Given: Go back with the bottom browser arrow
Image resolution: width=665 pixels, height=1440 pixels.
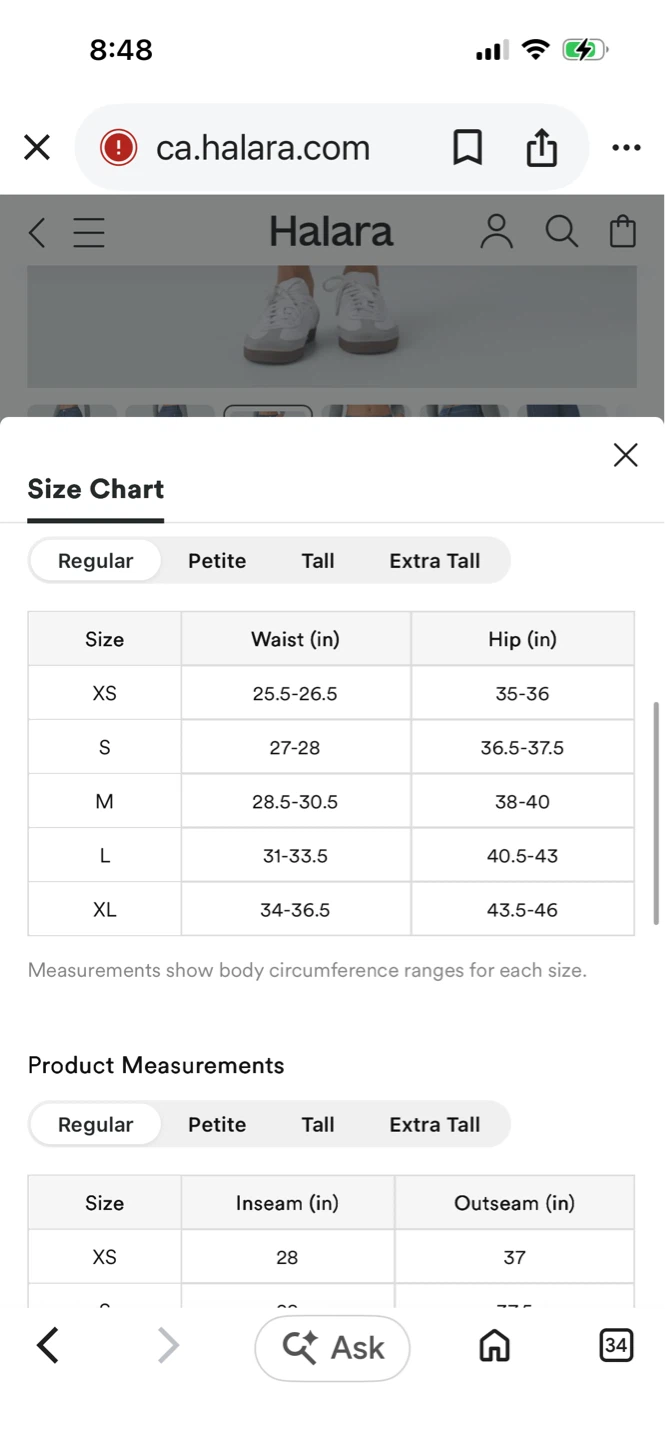Looking at the screenshot, I should [47, 1346].
